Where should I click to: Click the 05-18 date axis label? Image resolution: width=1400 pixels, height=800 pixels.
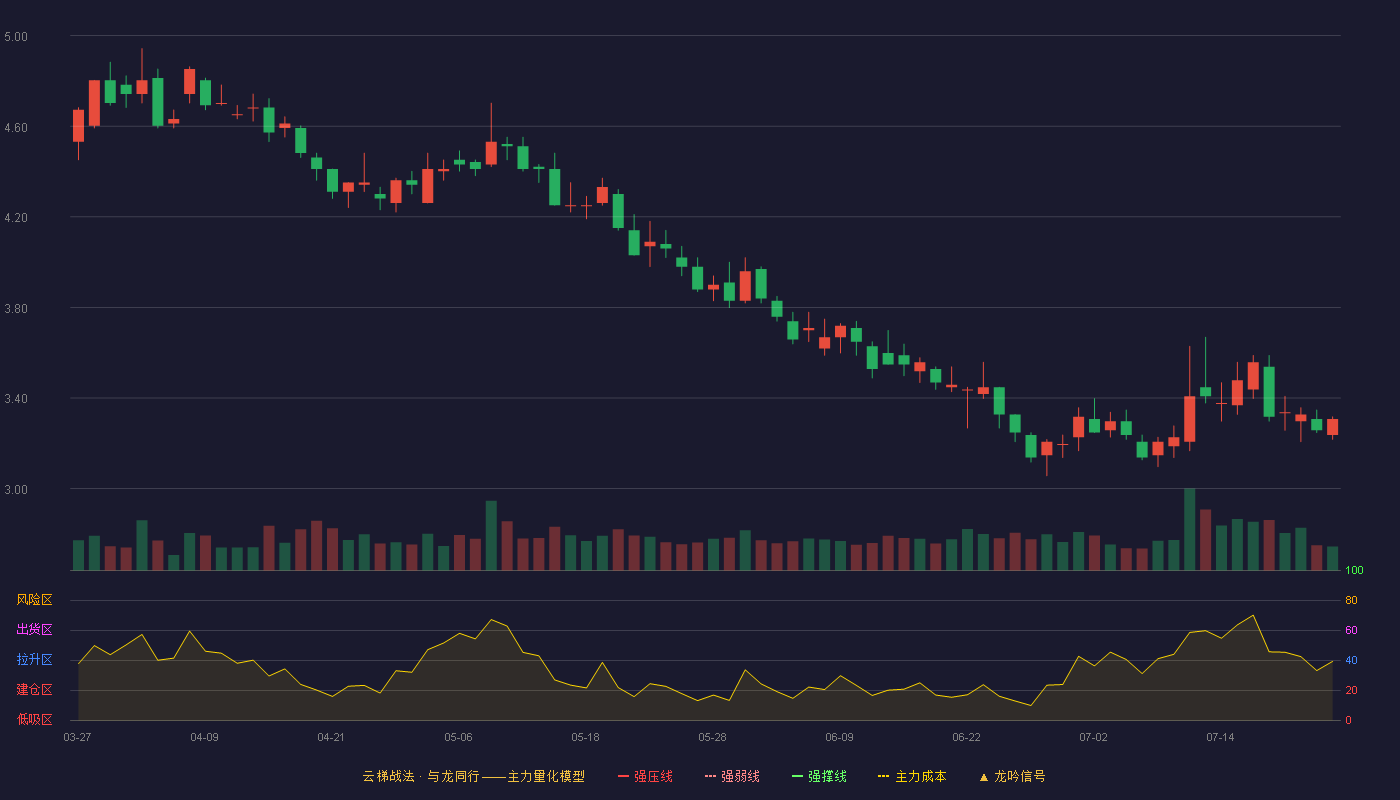585,737
